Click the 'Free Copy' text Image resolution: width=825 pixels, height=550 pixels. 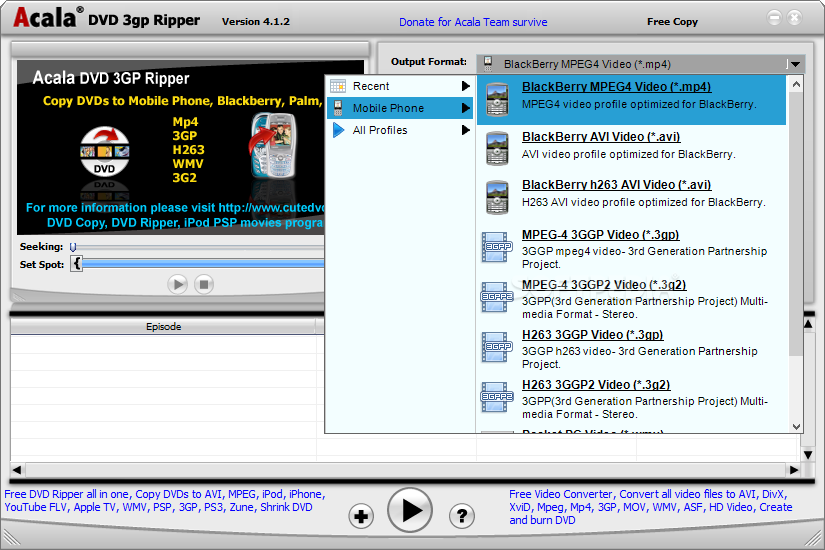coord(672,22)
